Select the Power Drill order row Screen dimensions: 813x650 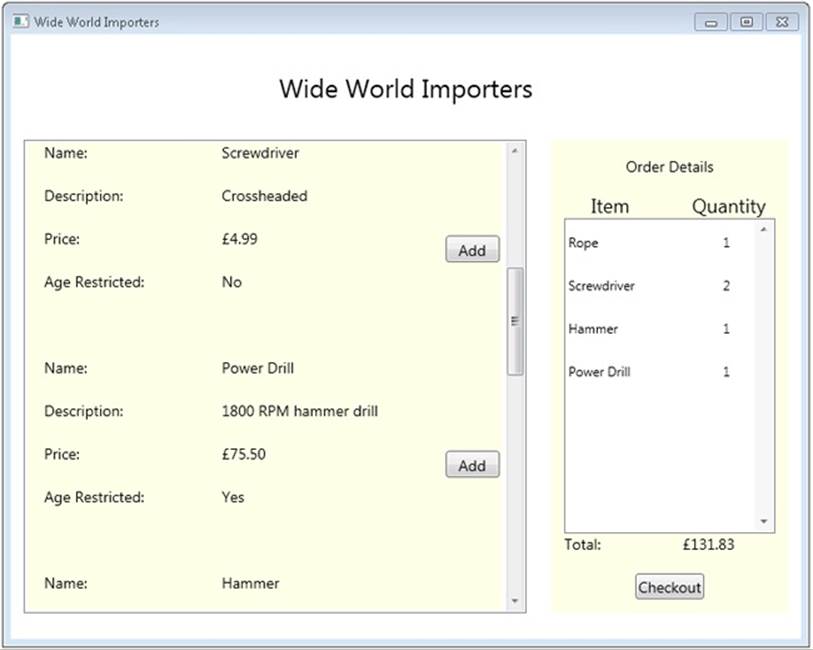click(660, 372)
